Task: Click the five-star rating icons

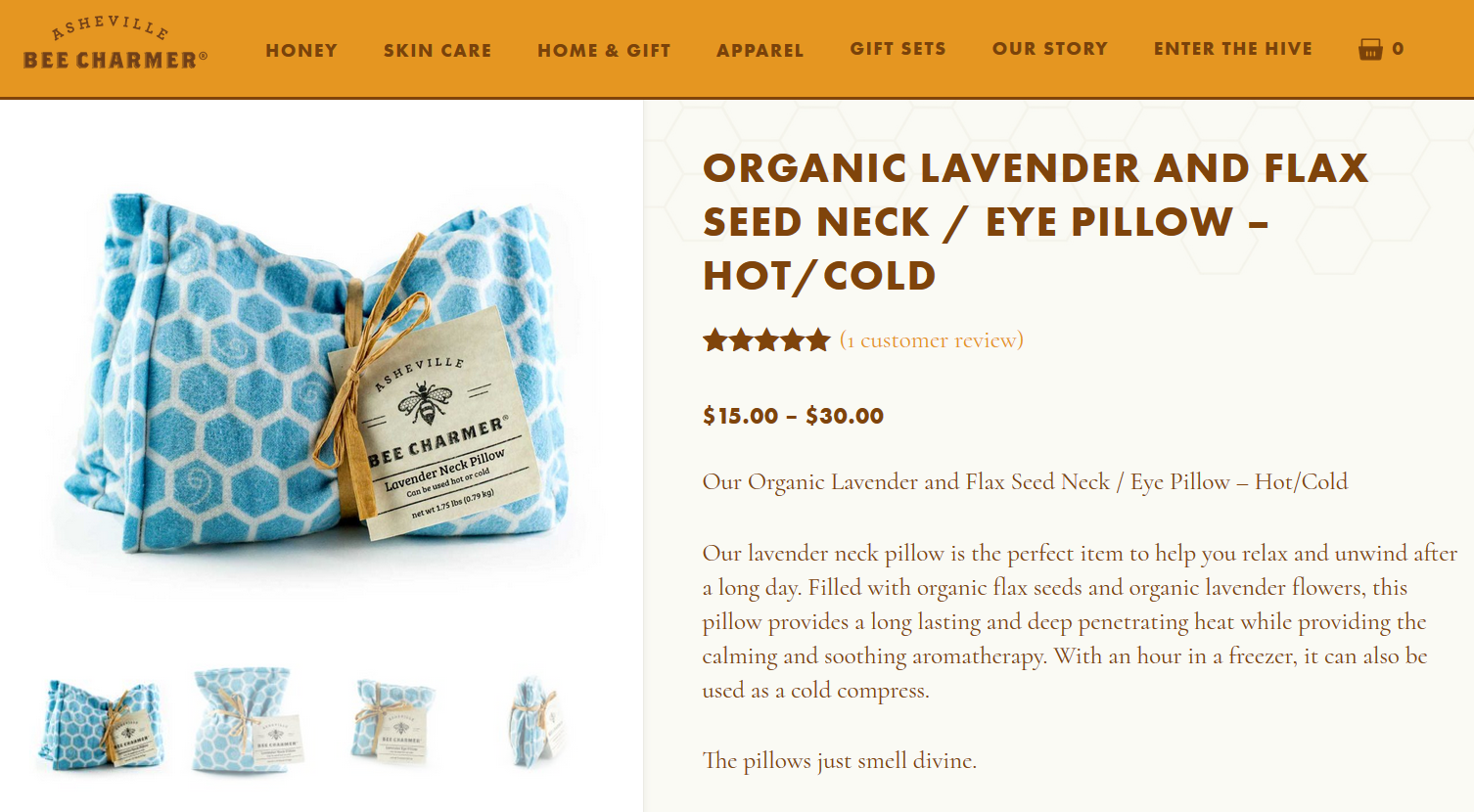Action: [766, 340]
